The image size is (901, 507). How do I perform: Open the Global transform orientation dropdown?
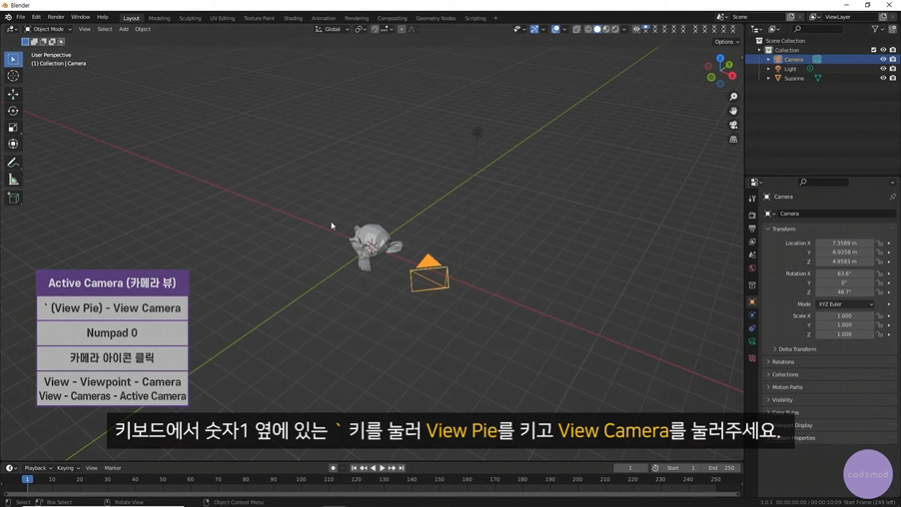(333, 29)
